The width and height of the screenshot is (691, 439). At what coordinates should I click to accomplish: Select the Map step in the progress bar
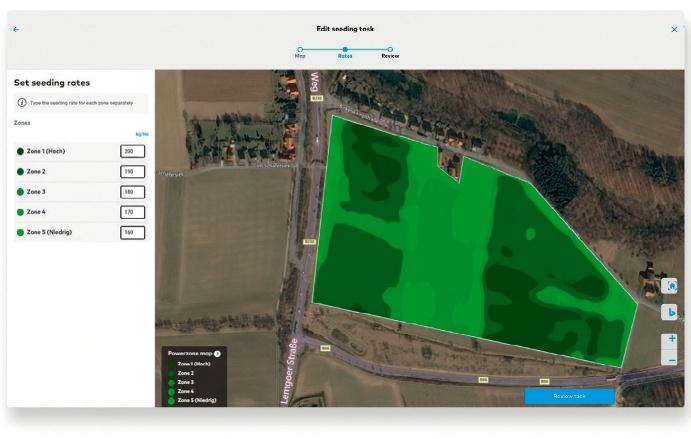[x=300, y=52]
